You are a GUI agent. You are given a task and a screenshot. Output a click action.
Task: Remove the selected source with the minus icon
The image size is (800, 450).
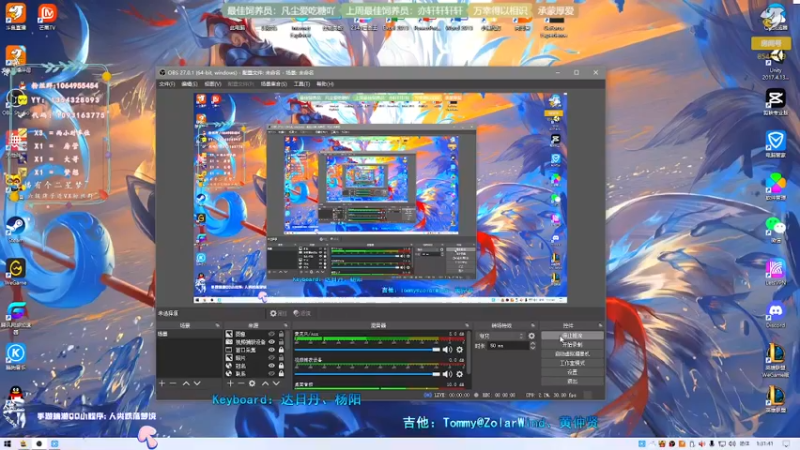pos(241,383)
